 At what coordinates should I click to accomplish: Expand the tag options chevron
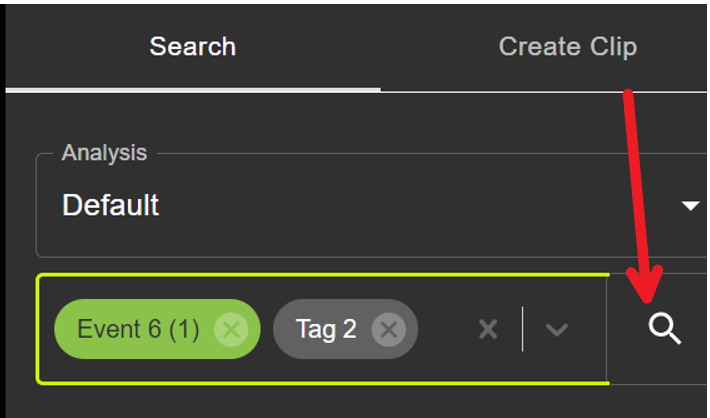[x=556, y=329]
